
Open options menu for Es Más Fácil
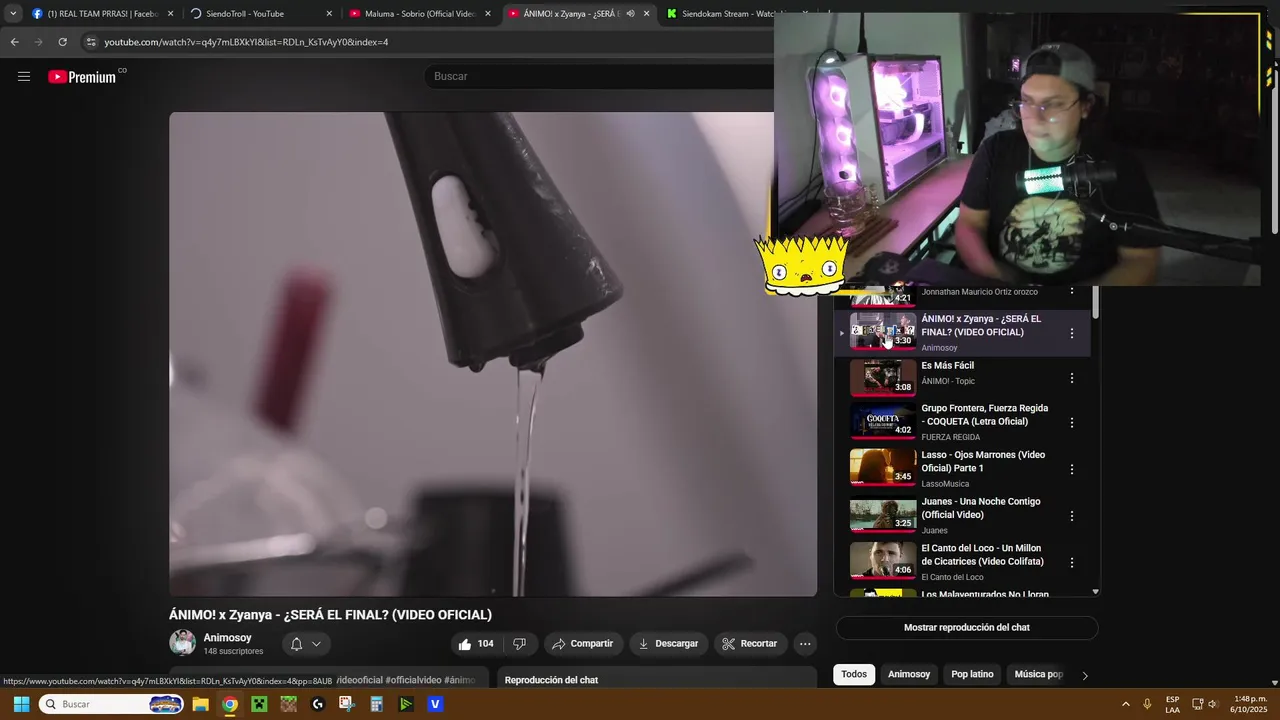1072,378
